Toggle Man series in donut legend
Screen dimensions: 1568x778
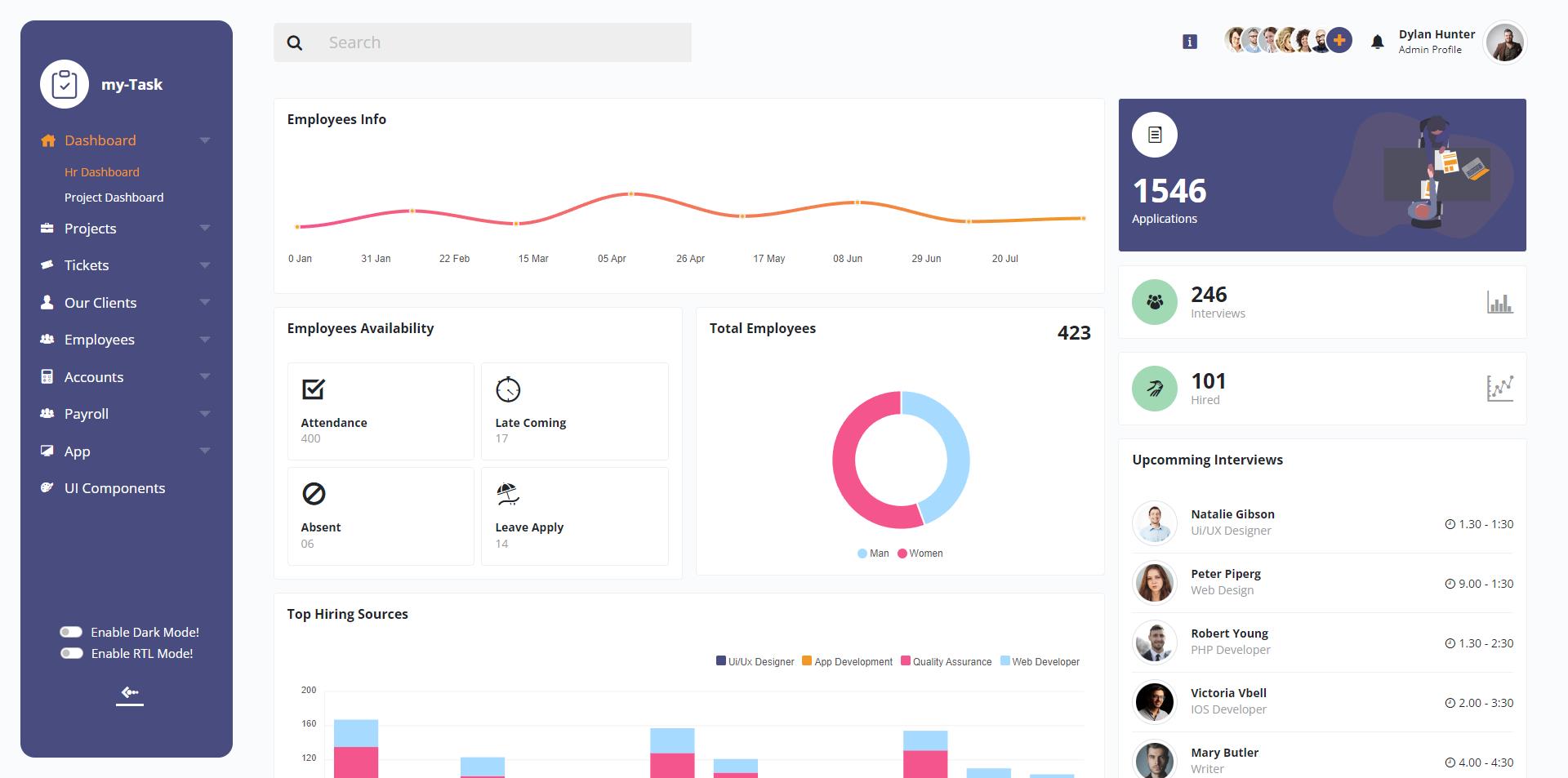pos(873,553)
